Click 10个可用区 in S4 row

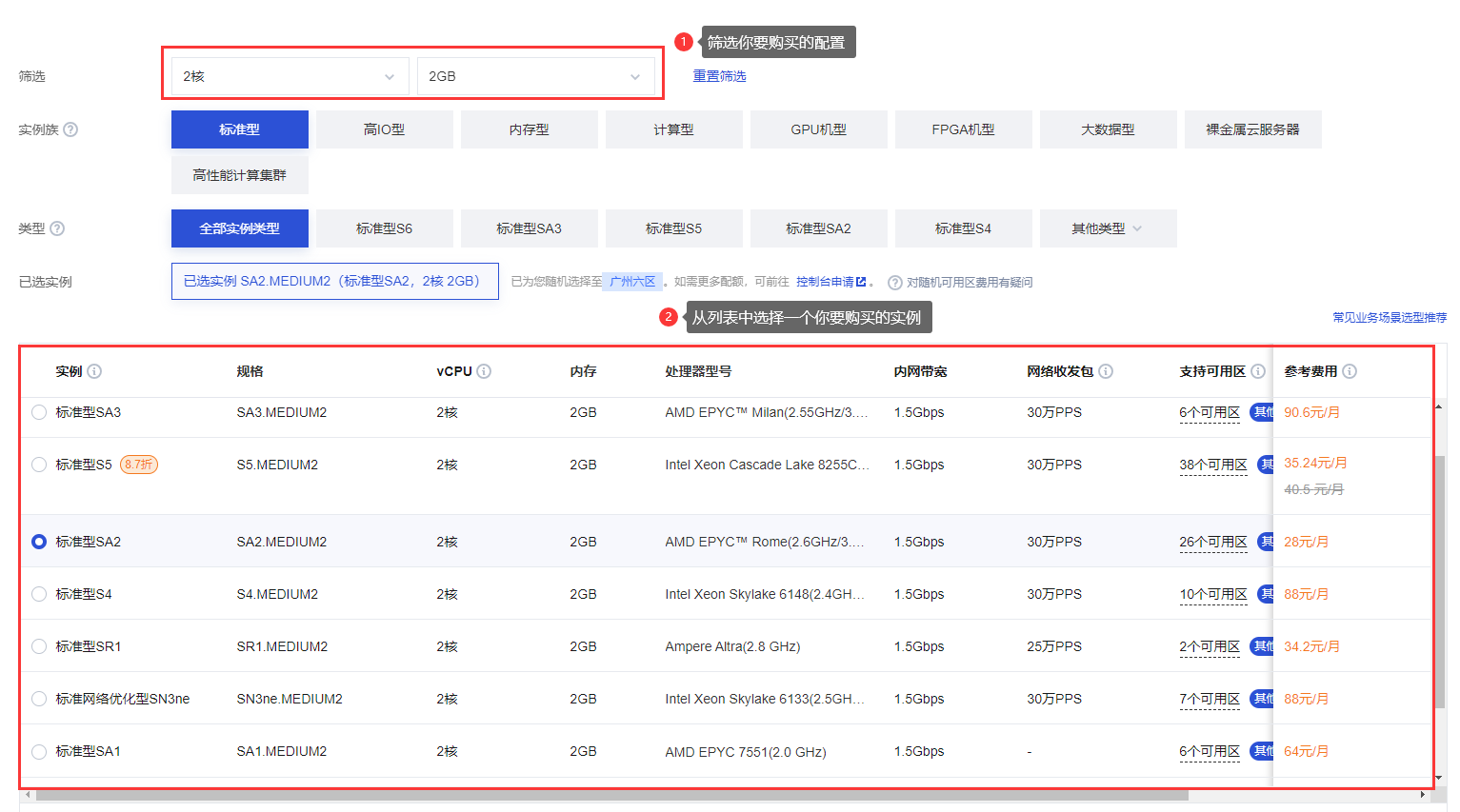[1213, 594]
